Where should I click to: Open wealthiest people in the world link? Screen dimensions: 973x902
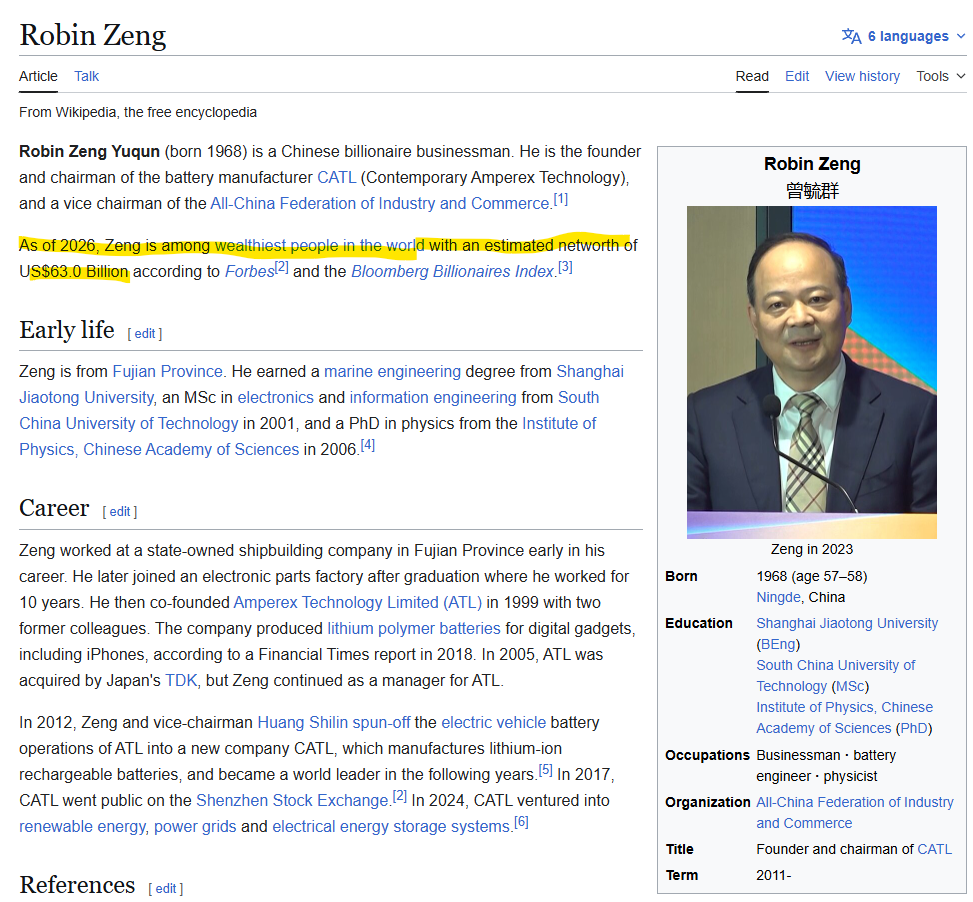pos(320,246)
